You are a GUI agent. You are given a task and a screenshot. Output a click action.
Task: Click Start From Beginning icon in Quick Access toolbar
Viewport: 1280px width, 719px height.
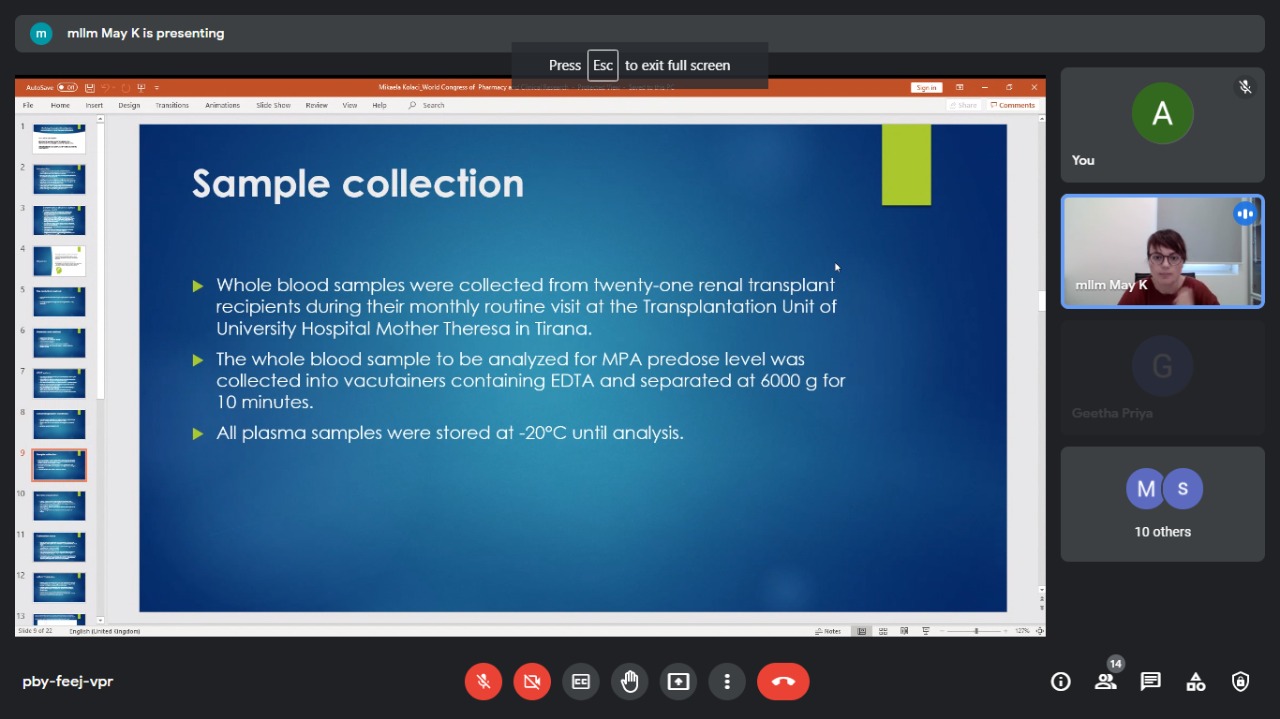pyautogui.click(x=142, y=88)
